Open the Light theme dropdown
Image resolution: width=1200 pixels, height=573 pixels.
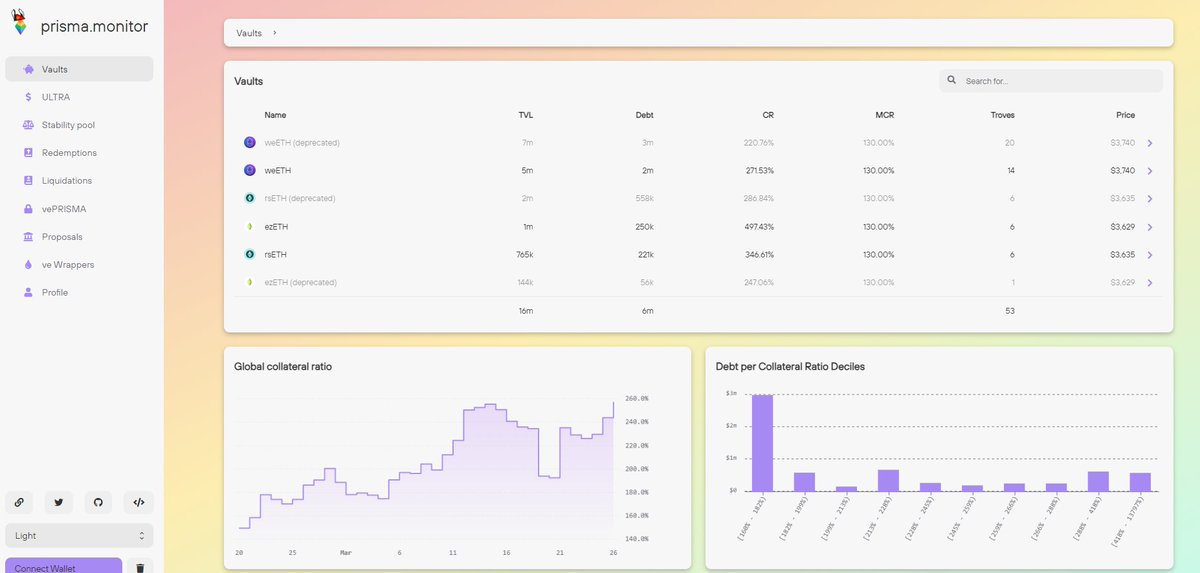point(79,536)
